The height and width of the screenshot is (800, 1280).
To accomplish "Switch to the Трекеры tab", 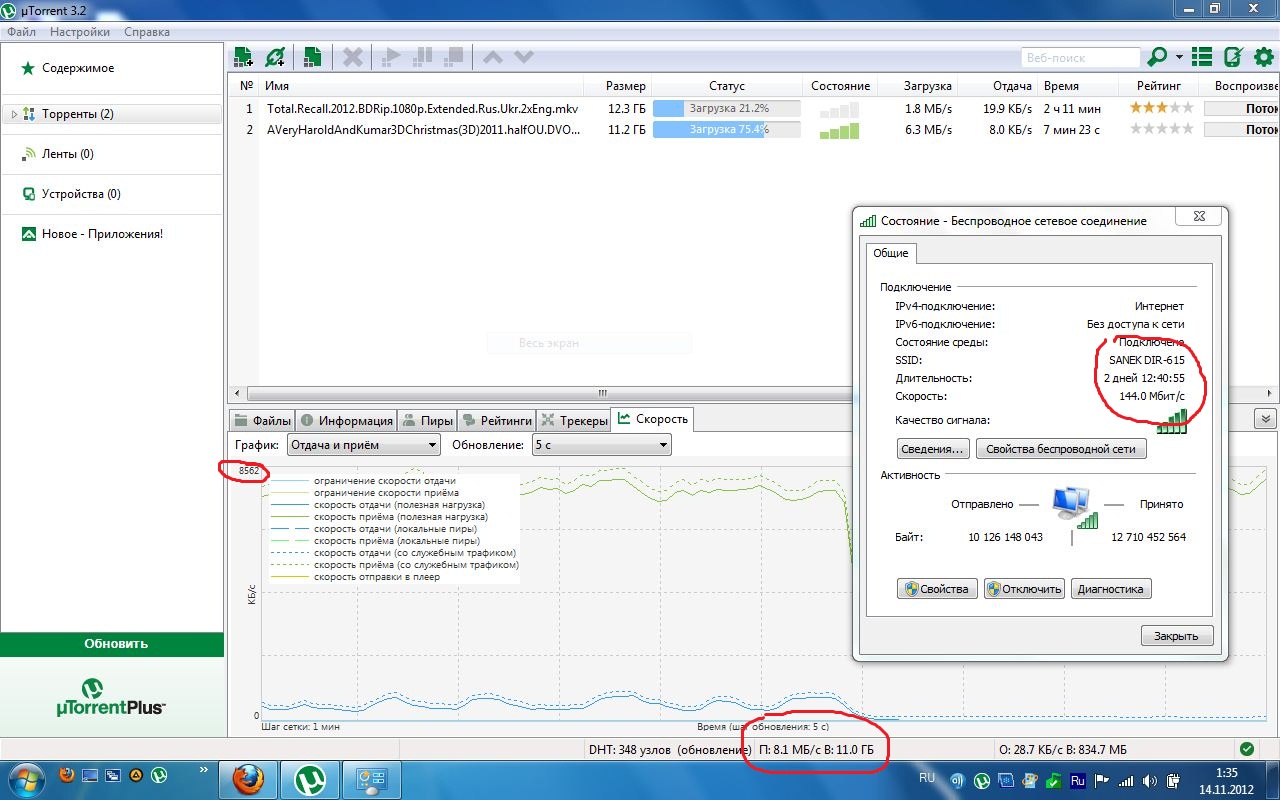I will point(574,421).
